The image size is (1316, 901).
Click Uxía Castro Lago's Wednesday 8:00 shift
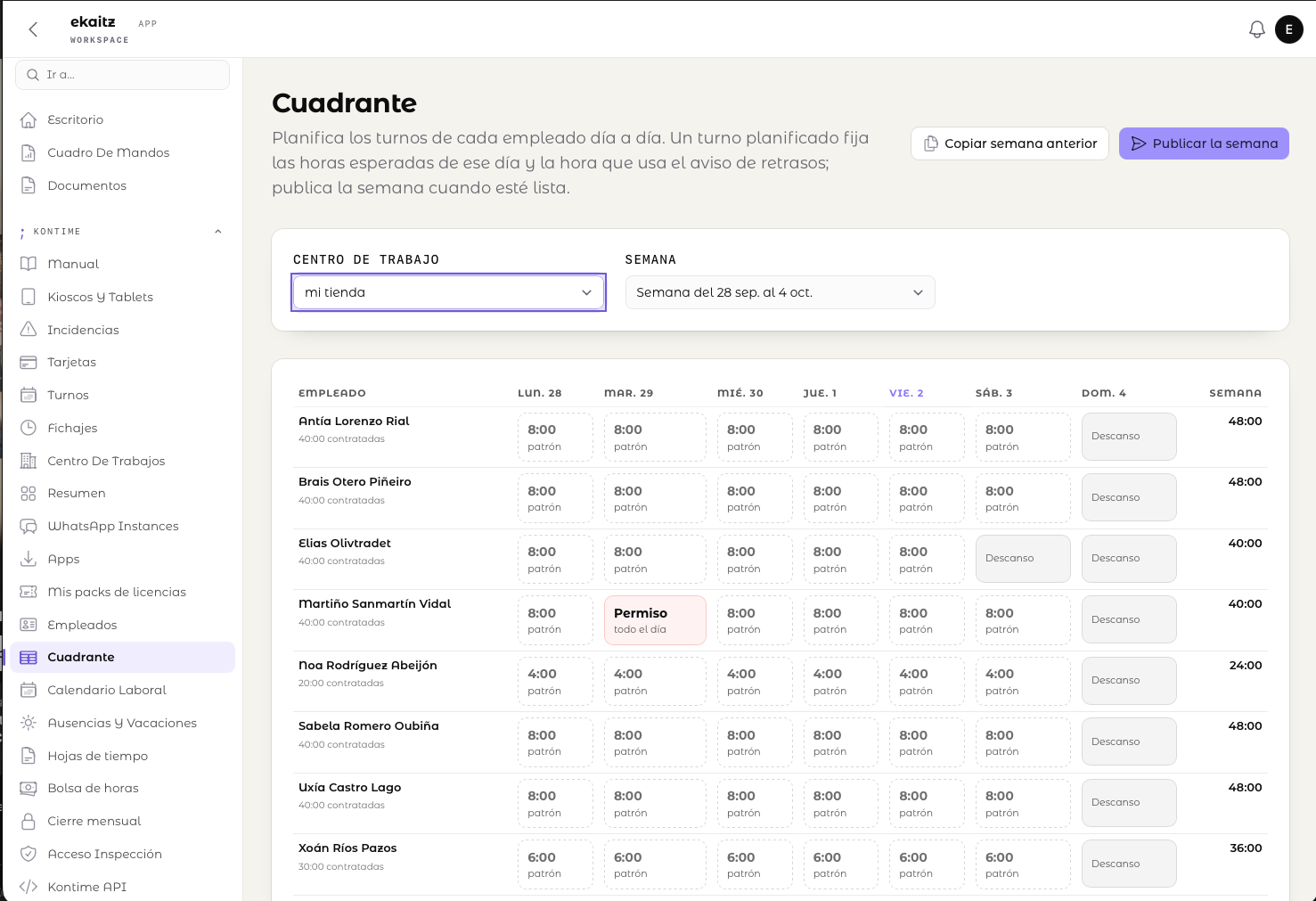click(755, 803)
